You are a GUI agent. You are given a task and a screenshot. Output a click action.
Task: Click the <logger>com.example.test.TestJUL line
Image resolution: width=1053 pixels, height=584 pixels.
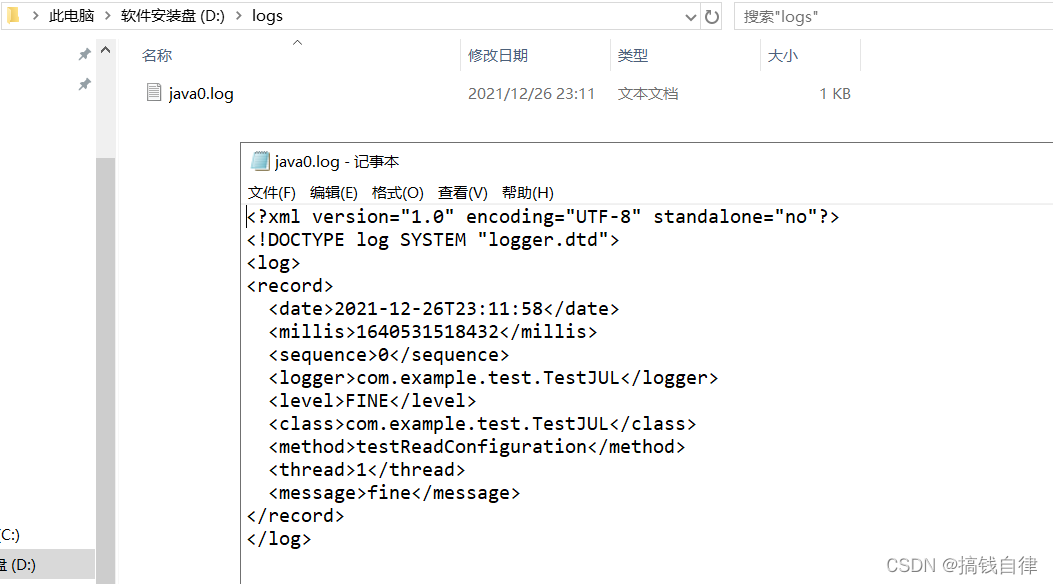tap(493, 378)
